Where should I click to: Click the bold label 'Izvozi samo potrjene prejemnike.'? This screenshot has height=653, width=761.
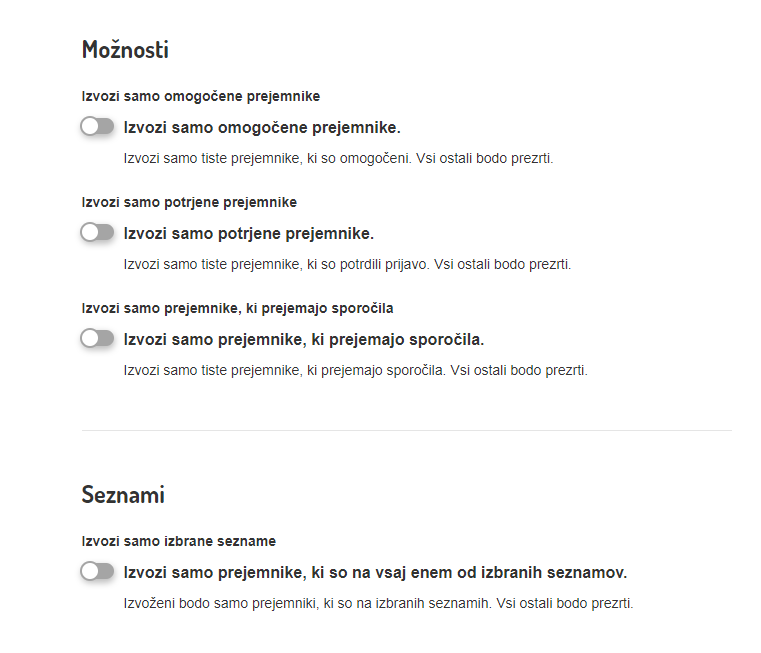(x=248, y=234)
